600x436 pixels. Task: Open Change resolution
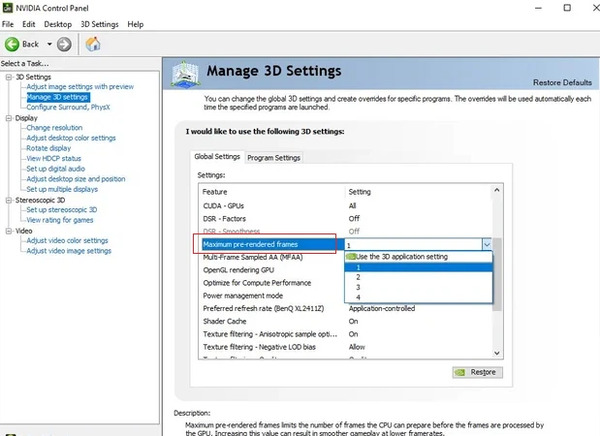click(x=54, y=127)
